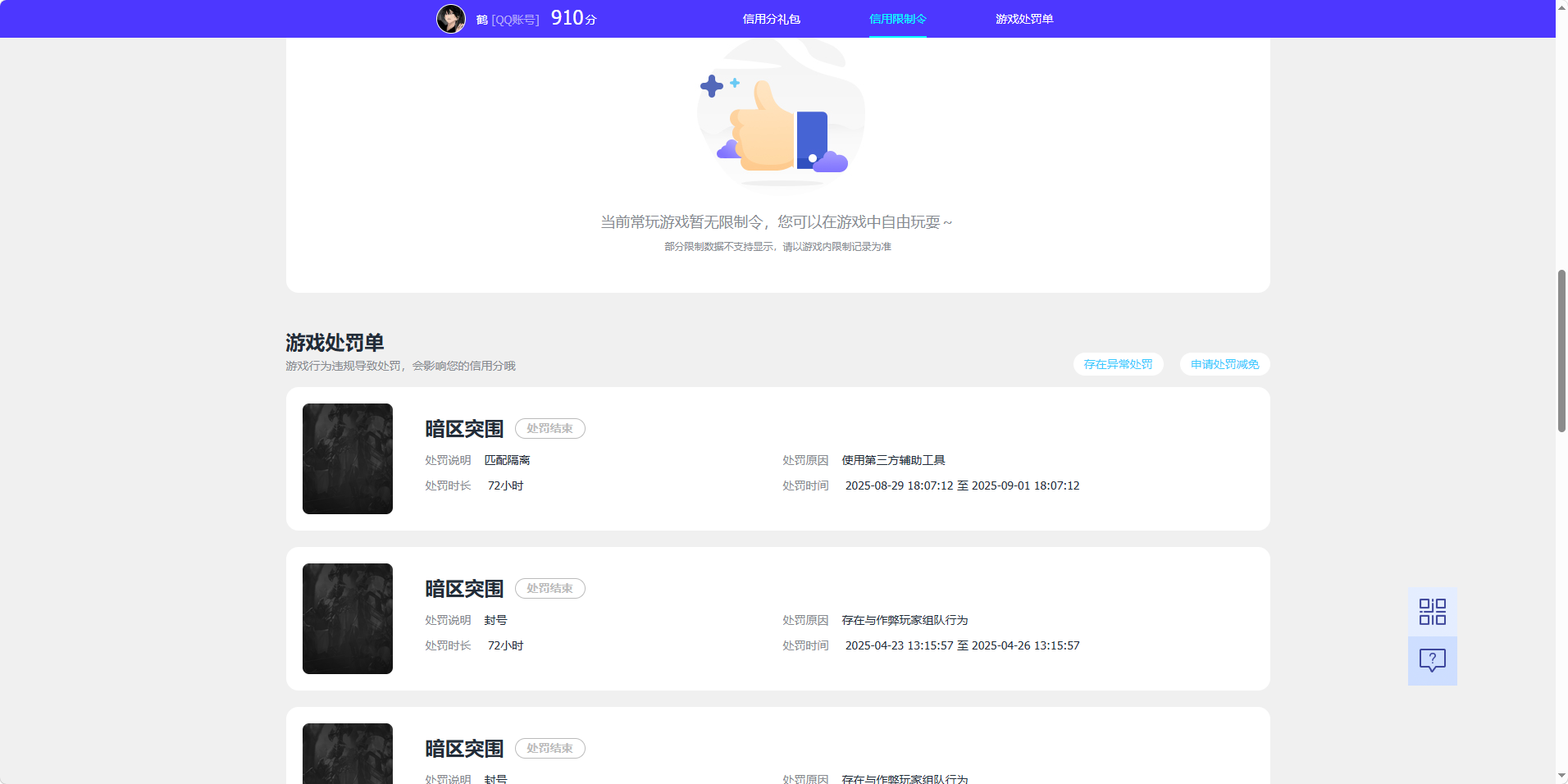
Task: Open the 匹配隔离 explanation link
Action: pyautogui.click(x=509, y=460)
